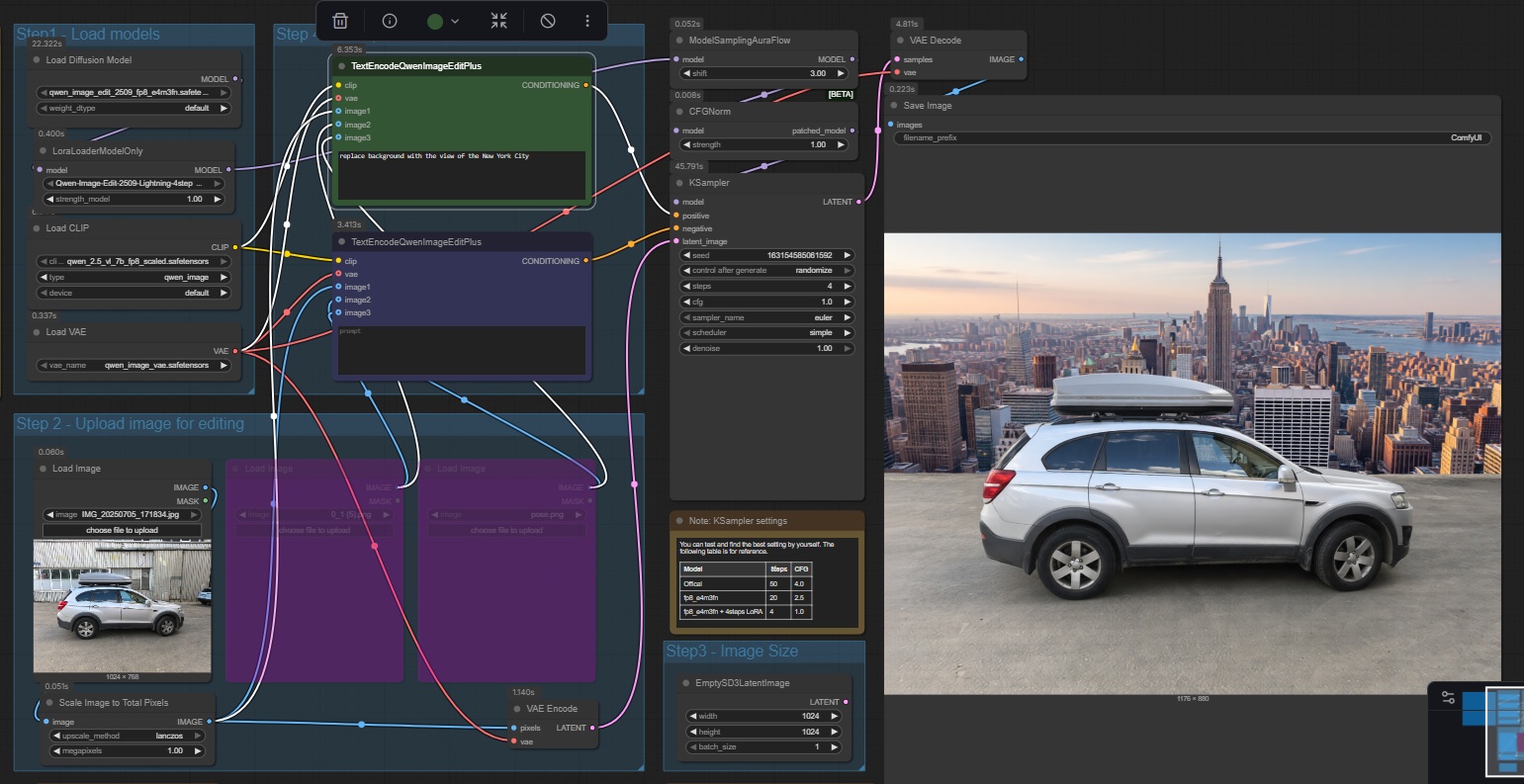Click choose file to upload button
Image resolution: width=1524 pixels, height=784 pixels.
[122, 530]
